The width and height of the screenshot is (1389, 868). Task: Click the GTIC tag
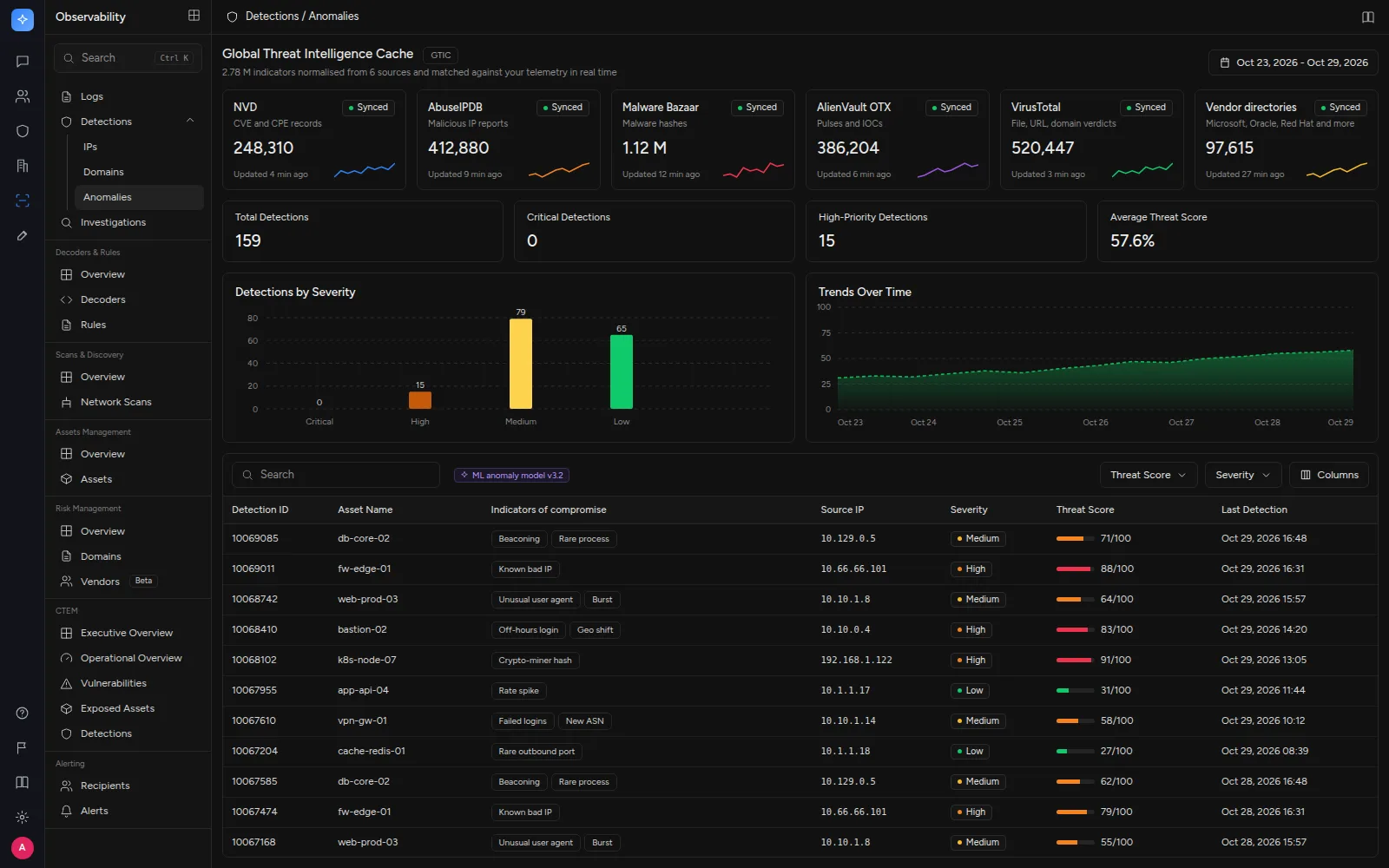pos(441,55)
